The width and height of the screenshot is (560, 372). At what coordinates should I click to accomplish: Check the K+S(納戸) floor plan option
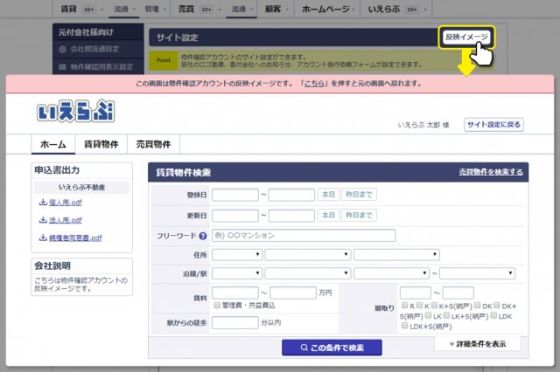[x=434, y=305]
